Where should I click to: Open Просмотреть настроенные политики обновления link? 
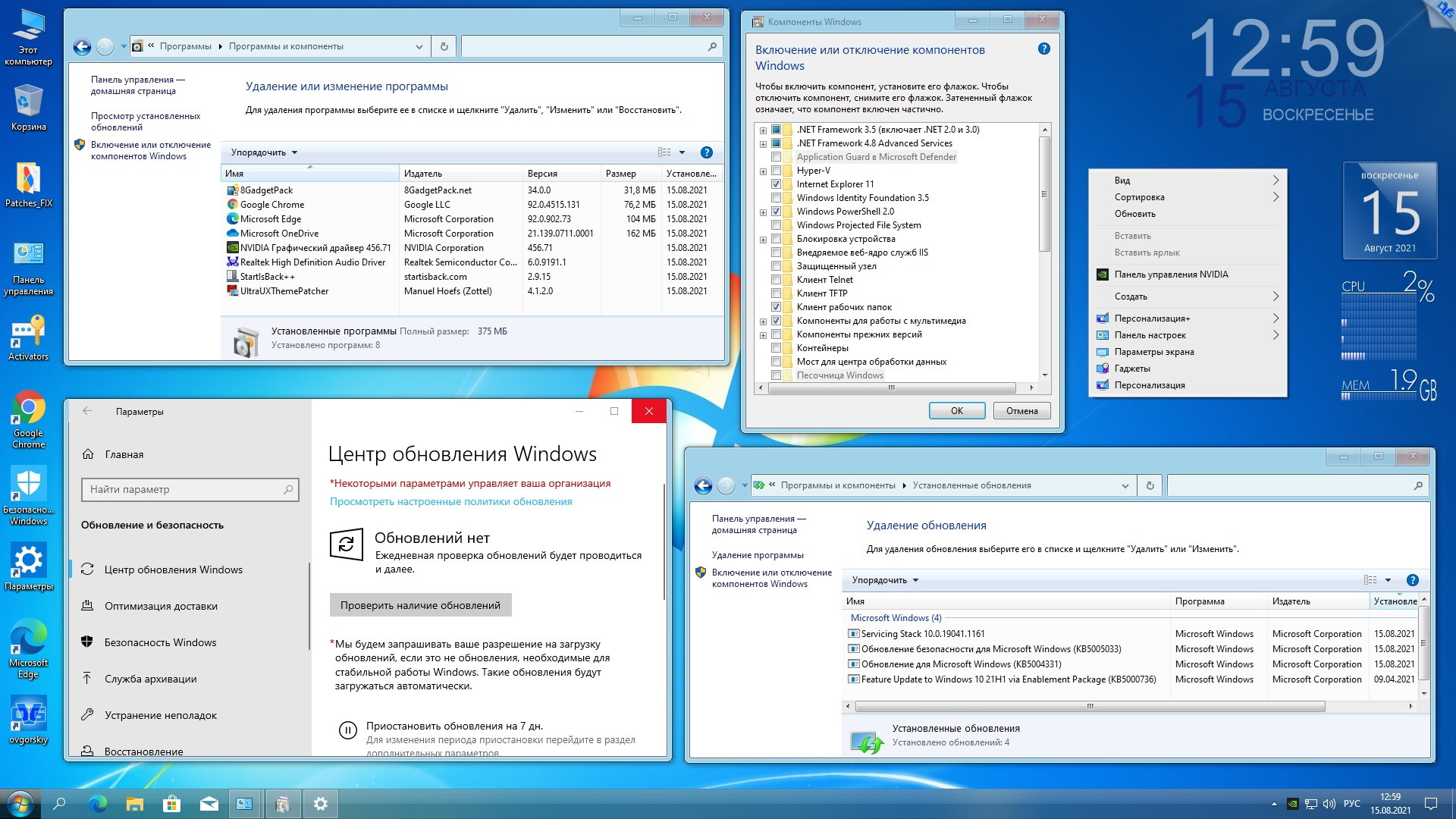pyautogui.click(x=450, y=501)
